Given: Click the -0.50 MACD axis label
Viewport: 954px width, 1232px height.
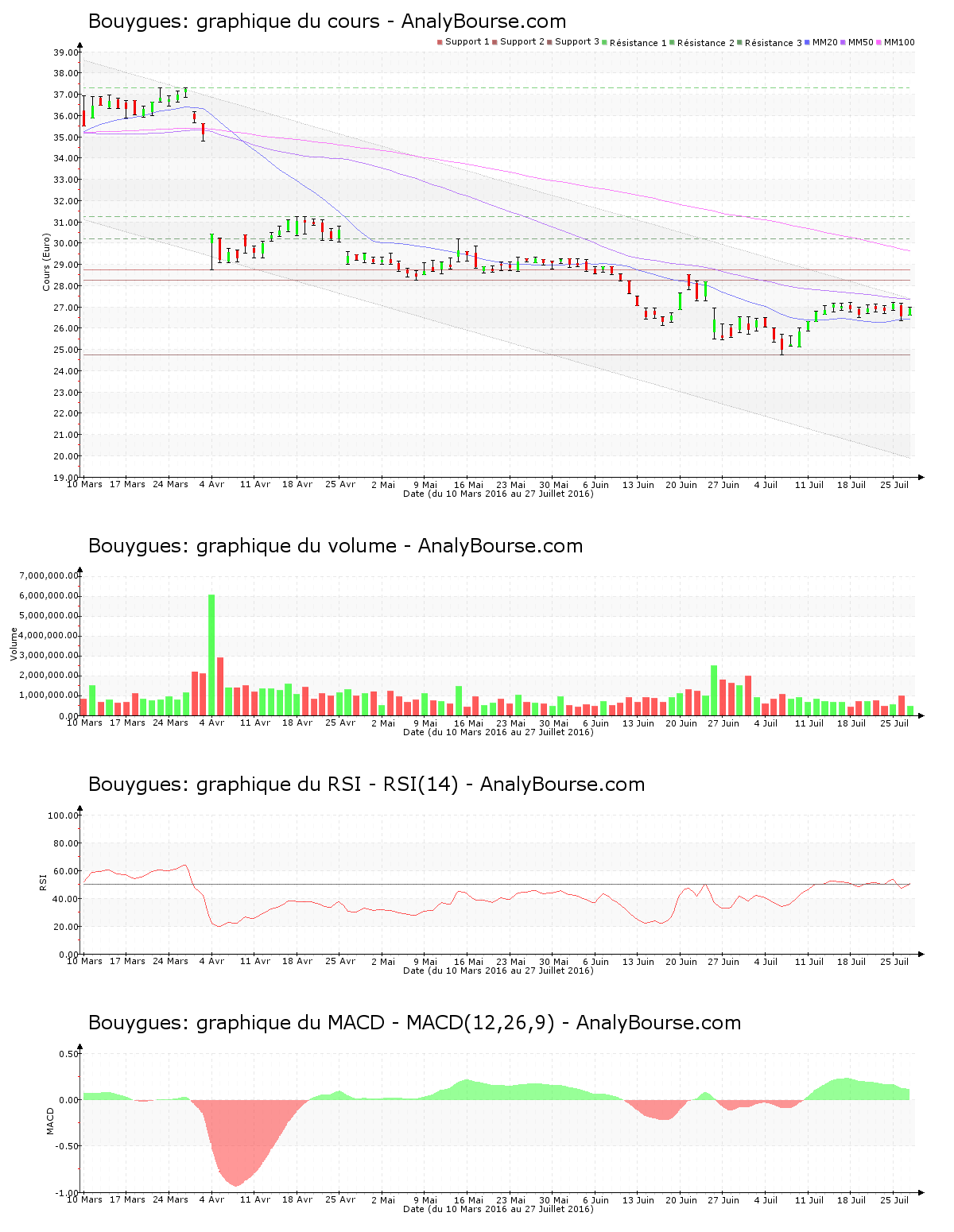Looking at the screenshot, I should pos(67,1146).
